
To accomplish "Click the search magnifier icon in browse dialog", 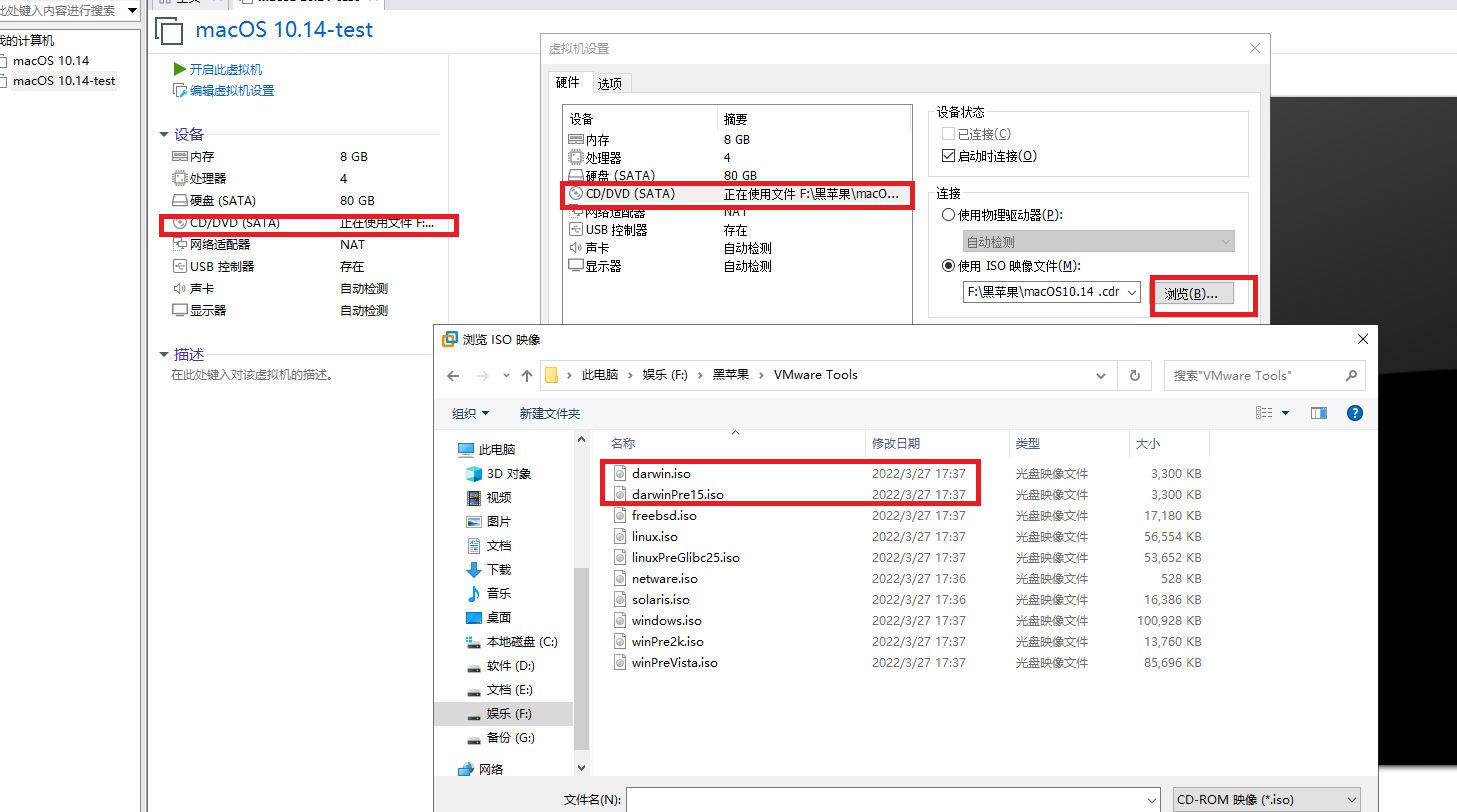I will click(x=1350, y=375).
